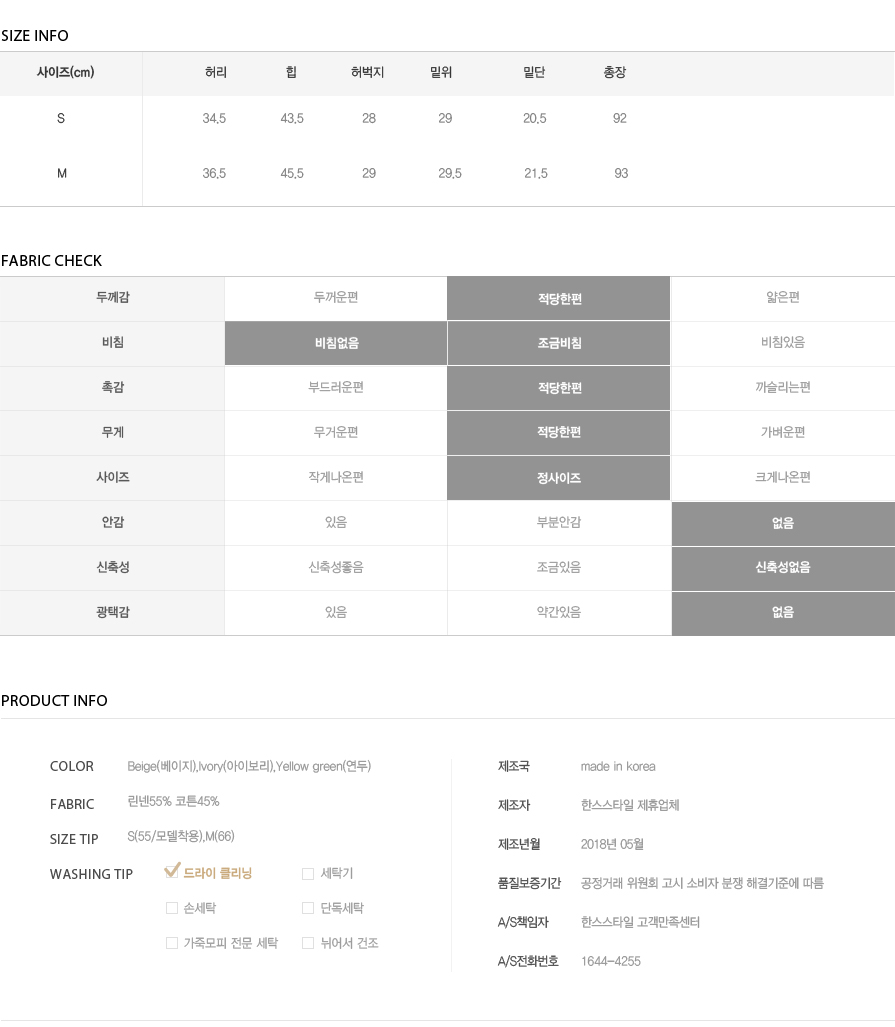Screen dimensions: 895x1027
Task: Click the highlighted 조금비침 cell
Action: point(559,343)
